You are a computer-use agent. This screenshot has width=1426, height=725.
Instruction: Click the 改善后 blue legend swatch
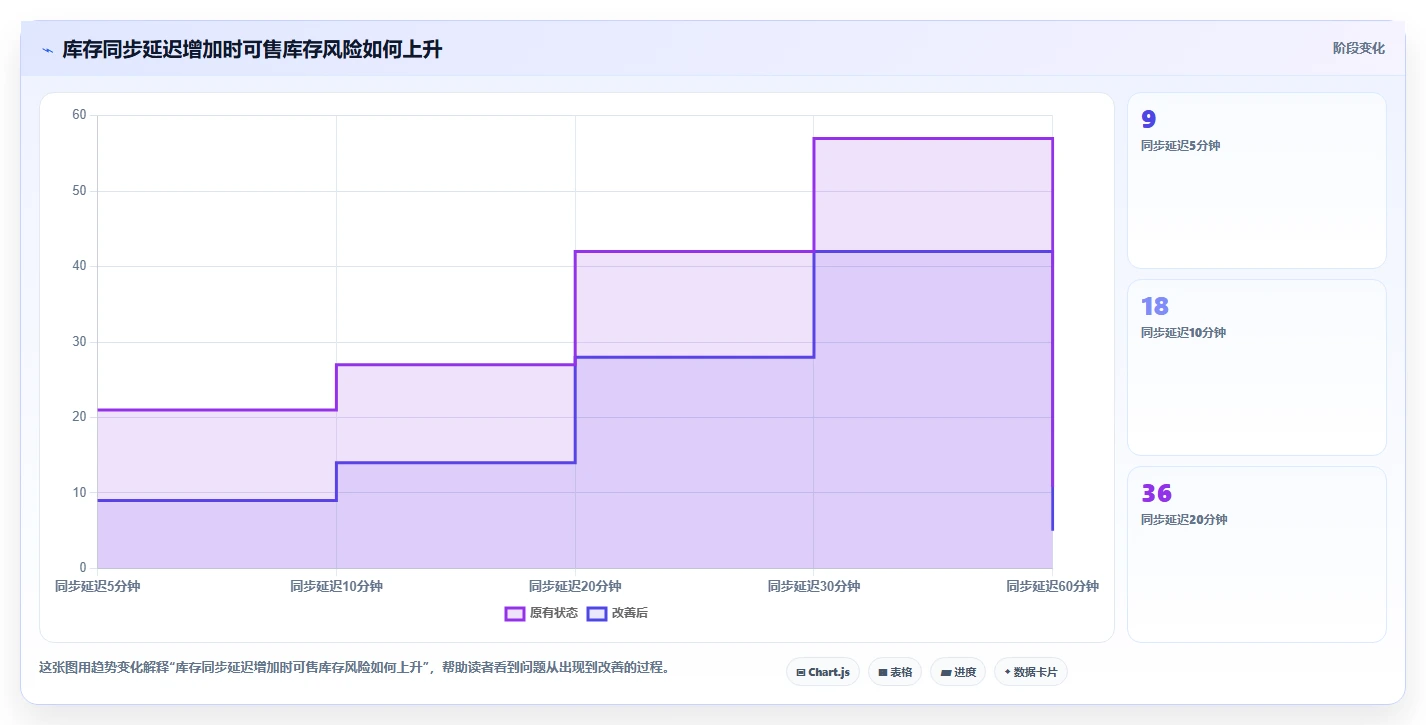[596, 613]
